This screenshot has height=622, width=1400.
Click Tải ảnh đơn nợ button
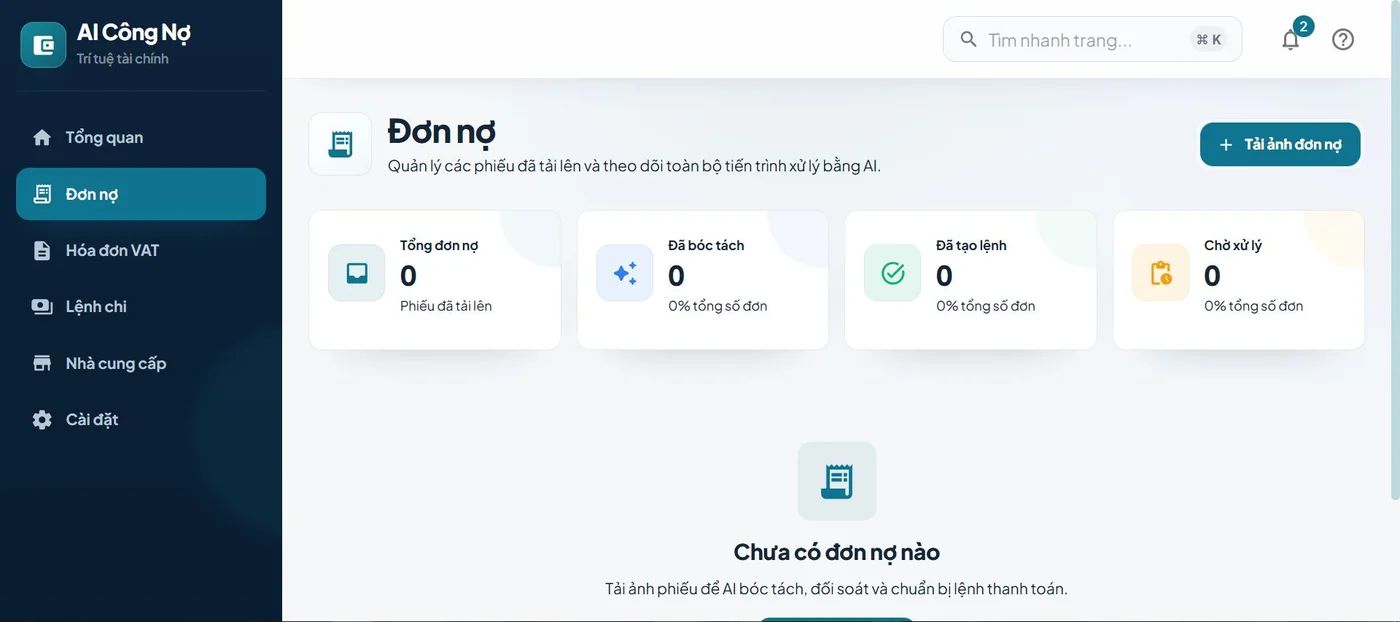[1280, 145]
